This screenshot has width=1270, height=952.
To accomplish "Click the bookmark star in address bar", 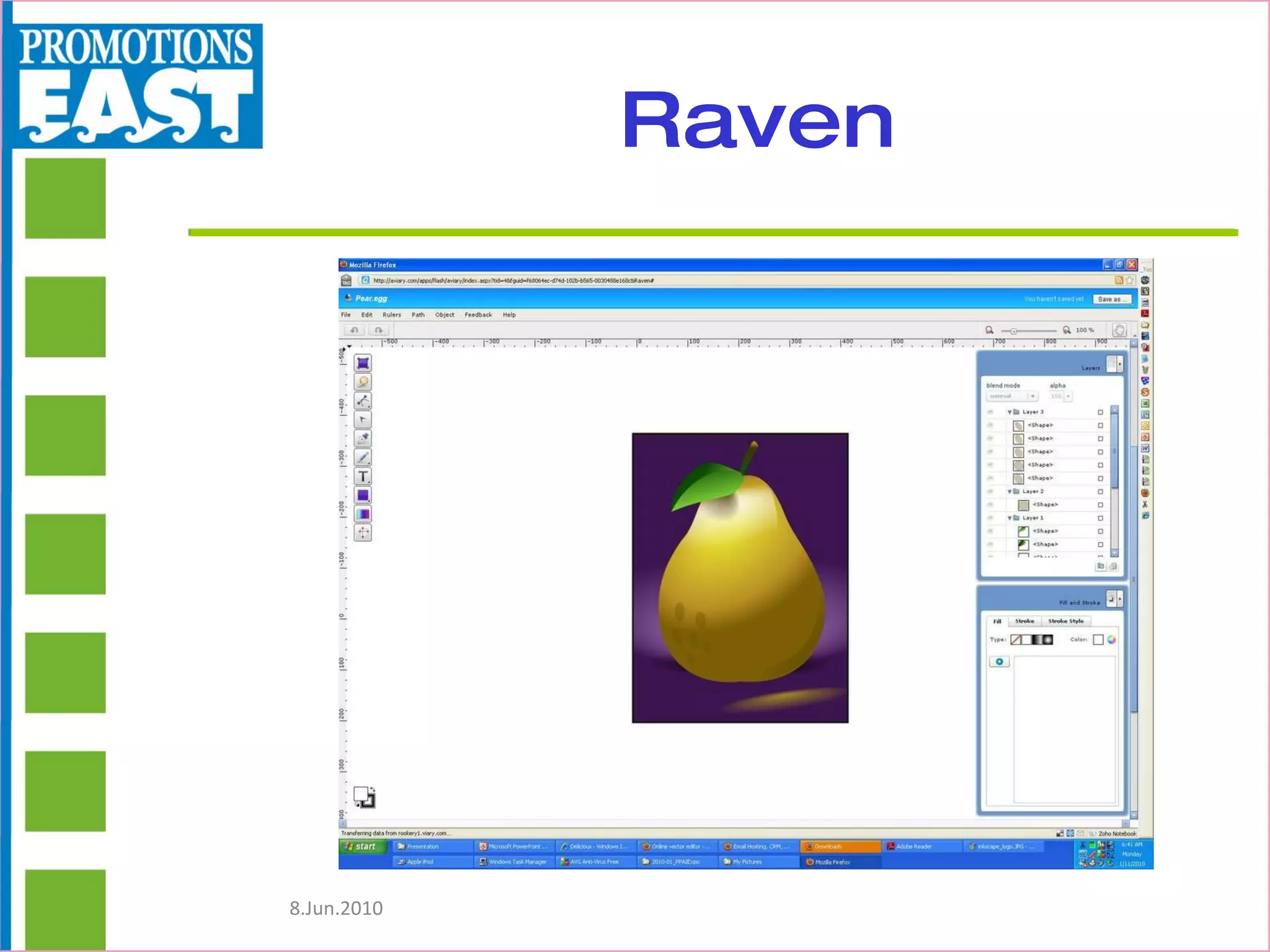I will (x=1129, y=280).
